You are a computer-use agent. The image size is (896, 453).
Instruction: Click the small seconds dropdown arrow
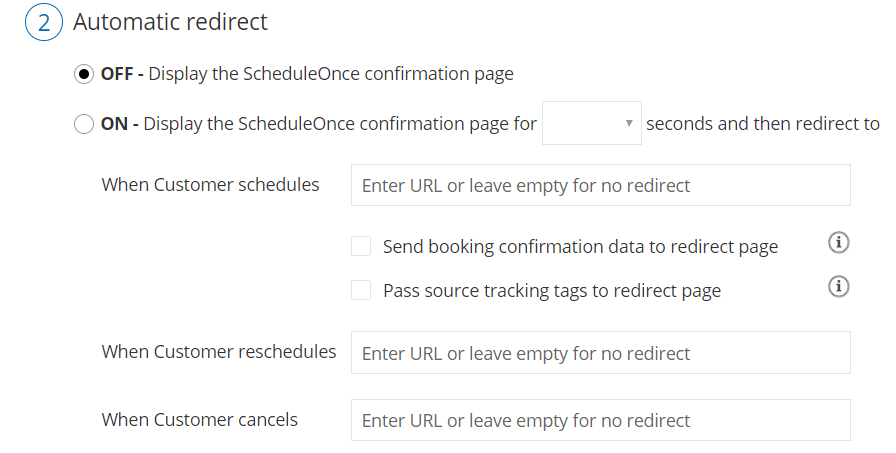coord(629,123)
